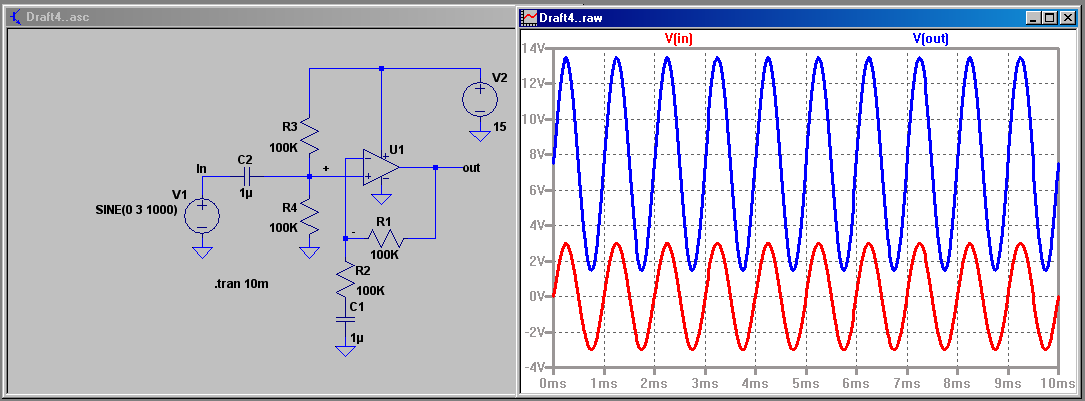The image size is (1085, 401).
Task: Minimize the Draft4..raw window
Action: [x=1033, y=18]
